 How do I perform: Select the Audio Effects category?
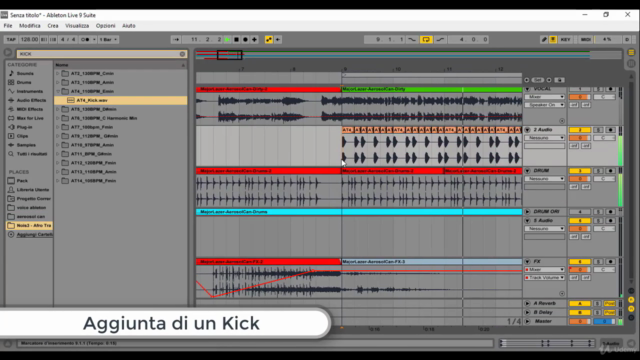coord(31,100)
